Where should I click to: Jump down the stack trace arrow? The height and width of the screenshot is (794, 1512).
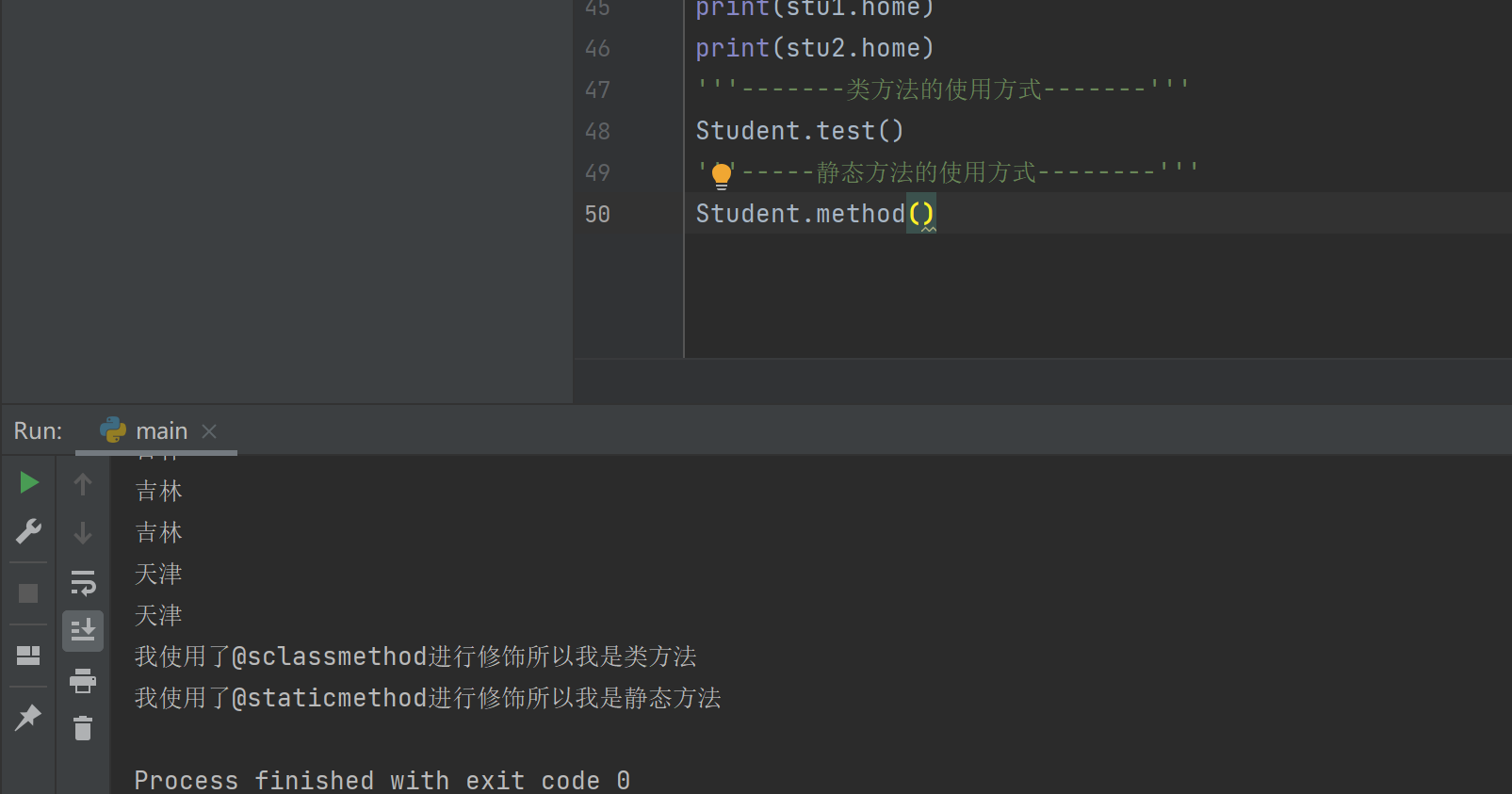(x=83, y=533)
